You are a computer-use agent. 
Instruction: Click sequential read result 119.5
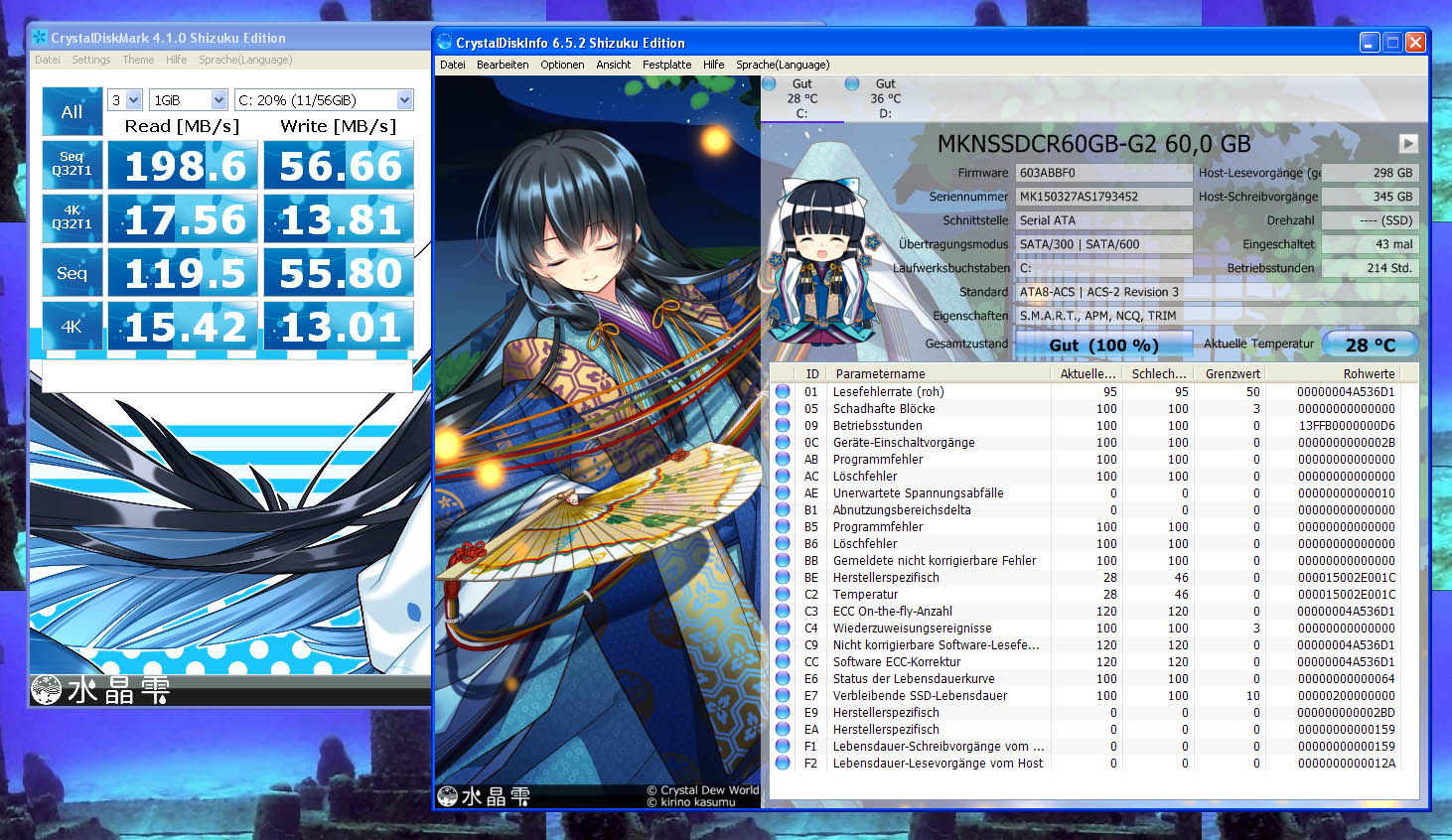(x=184, y=272)
